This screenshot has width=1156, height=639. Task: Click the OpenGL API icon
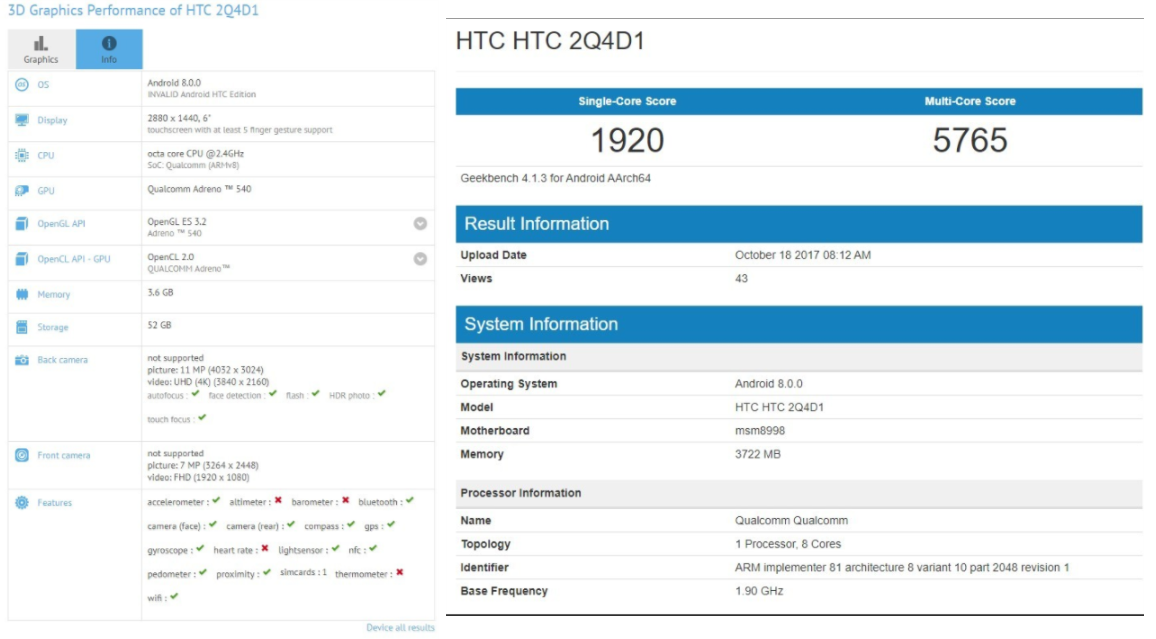point(22,223)
